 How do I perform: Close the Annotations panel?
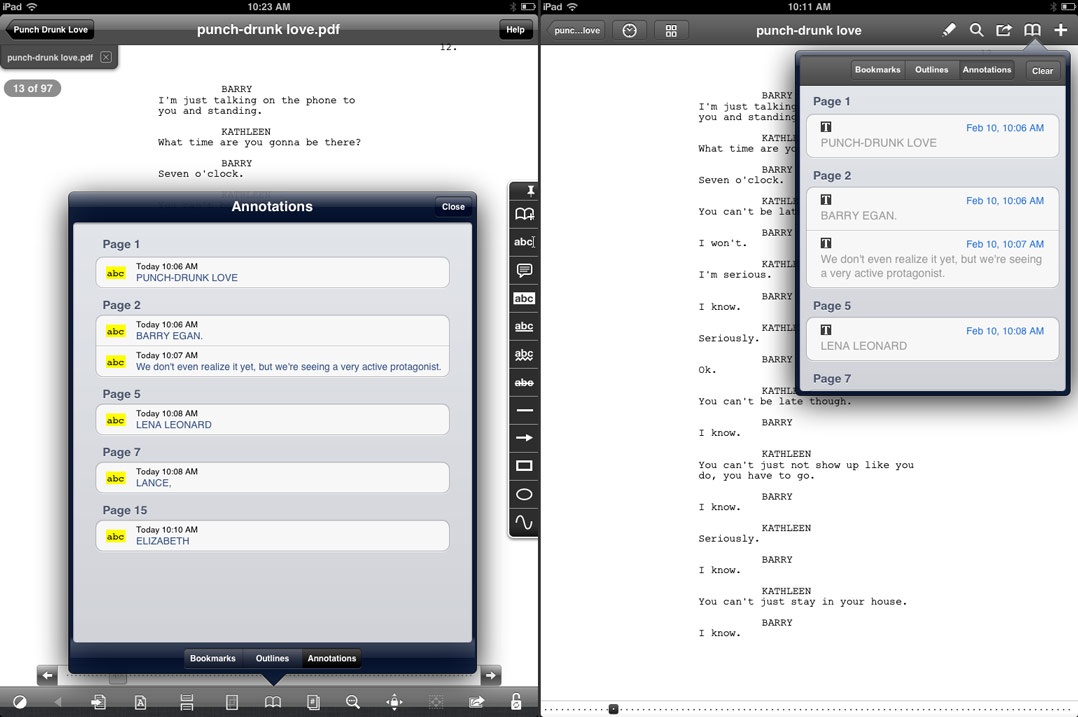point(453,206)
